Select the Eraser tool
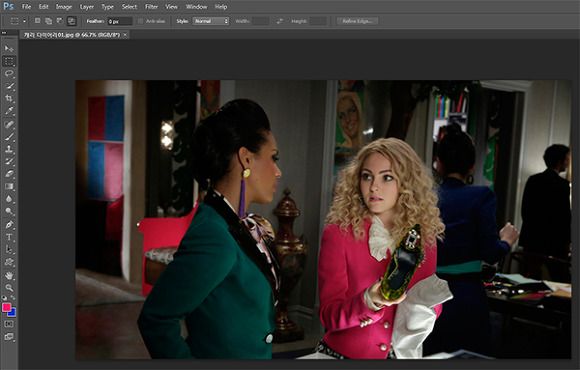 pos(9,174)
